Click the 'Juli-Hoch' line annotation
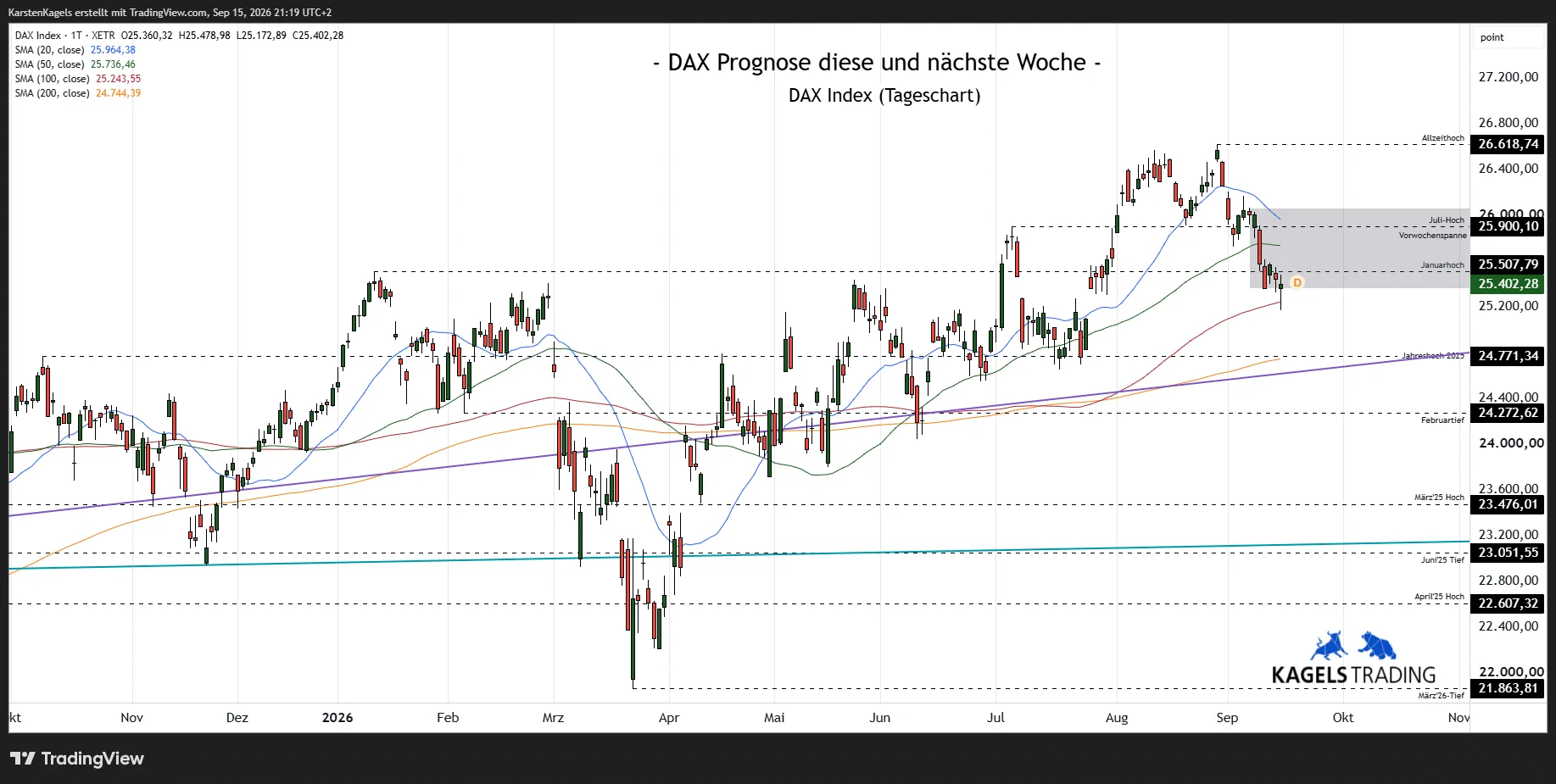1556x784 pixels. pyautogui.click(x=1446, y=220)
